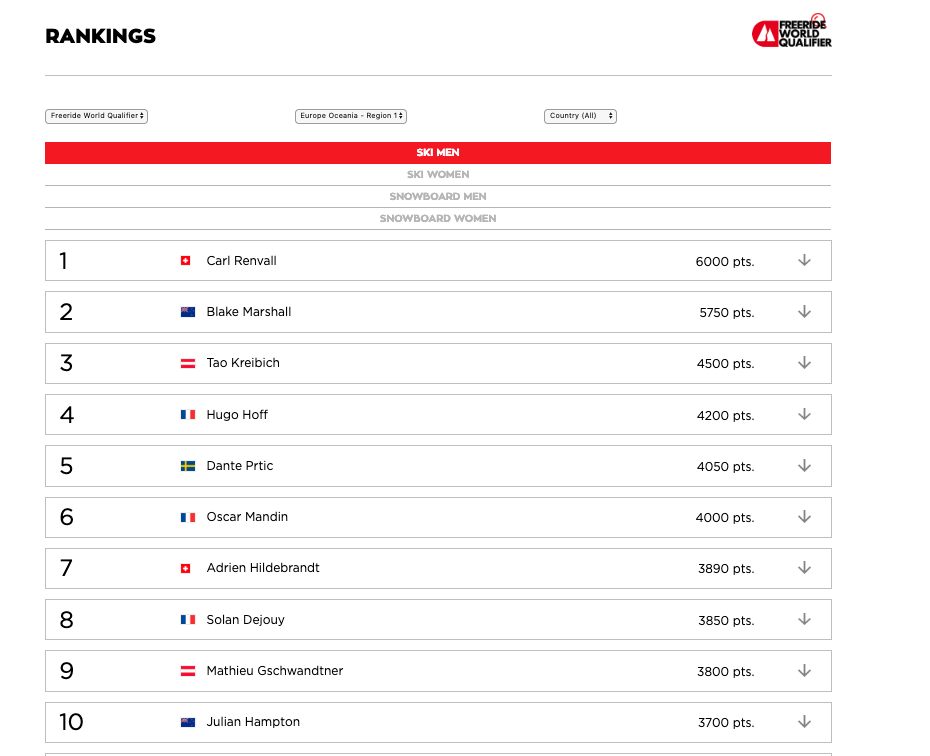Select the Ski Men tab
This screenshot has width=930, height=756.
click(438, 153)
